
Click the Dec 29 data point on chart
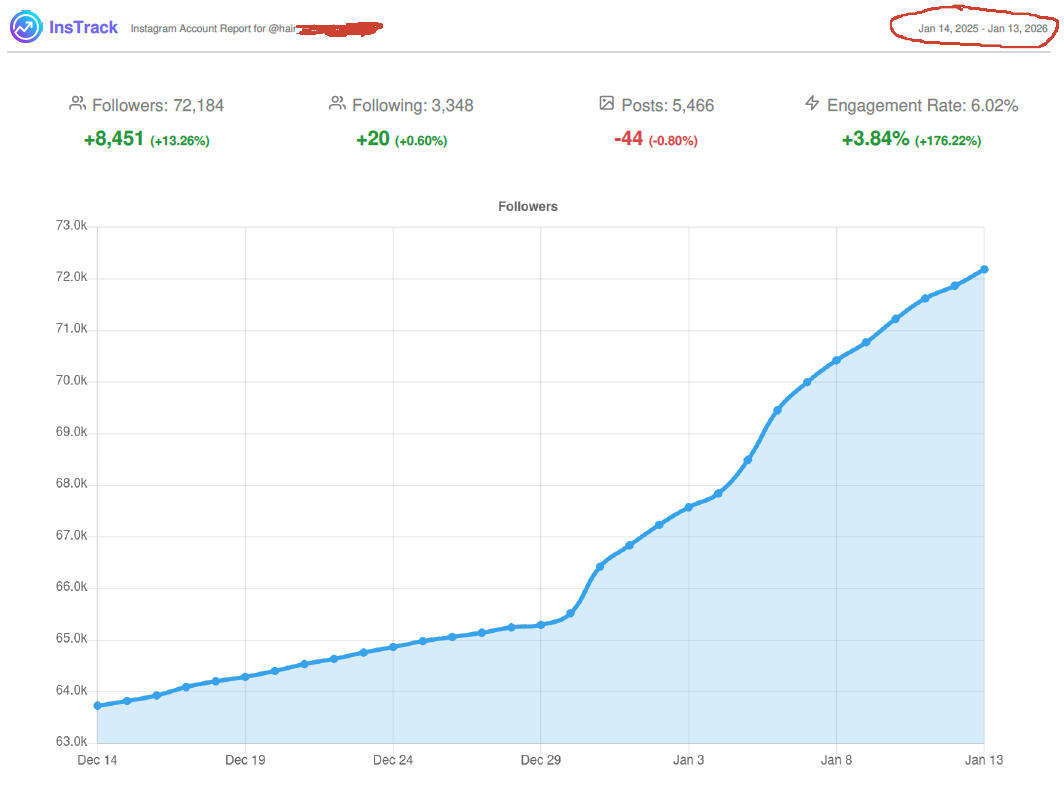click(x=540, y=623)
